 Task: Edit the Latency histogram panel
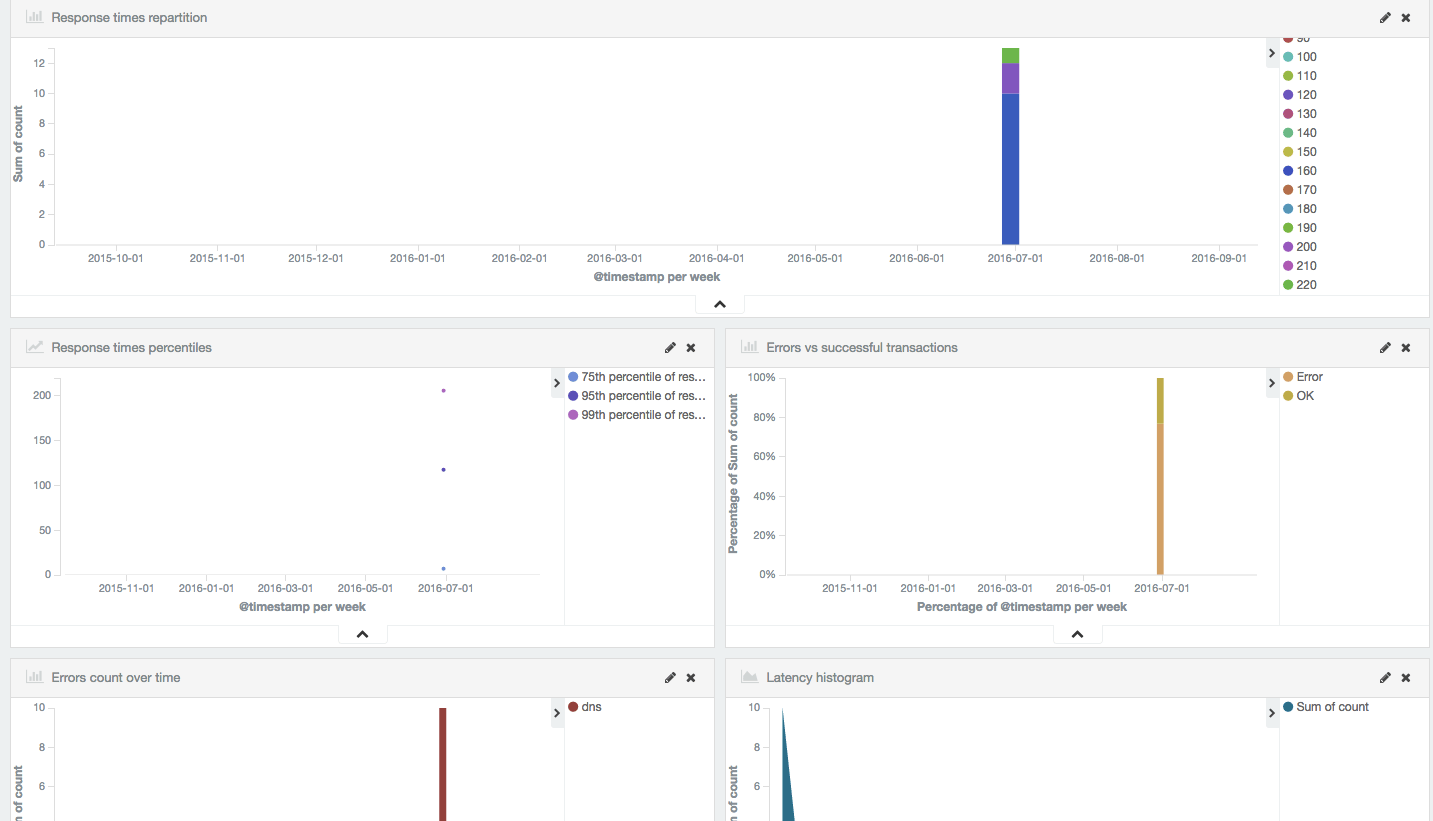[x=1385, y=678]
